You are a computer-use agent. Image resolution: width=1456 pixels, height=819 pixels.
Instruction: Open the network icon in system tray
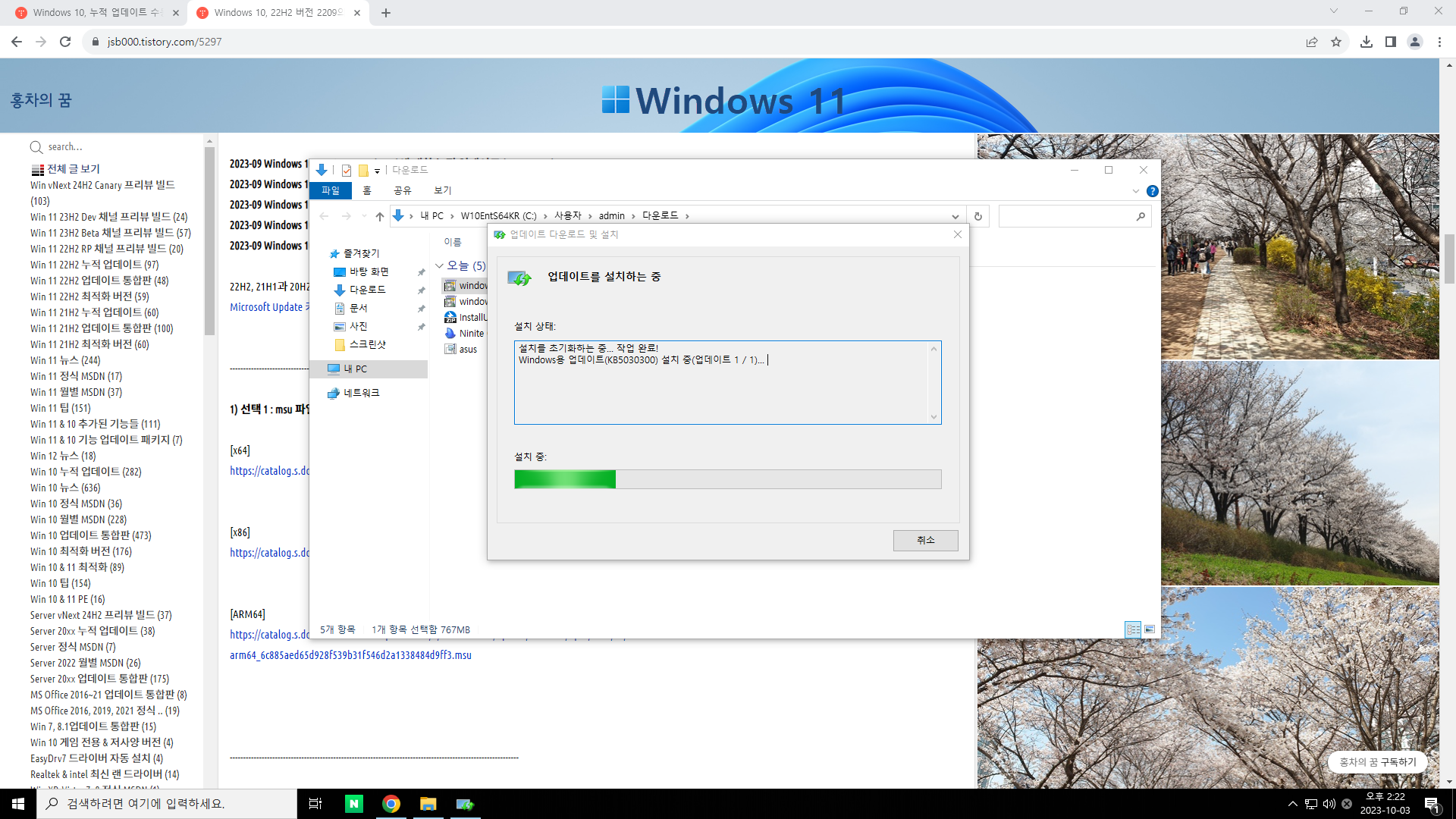(x=1310, y=804)
